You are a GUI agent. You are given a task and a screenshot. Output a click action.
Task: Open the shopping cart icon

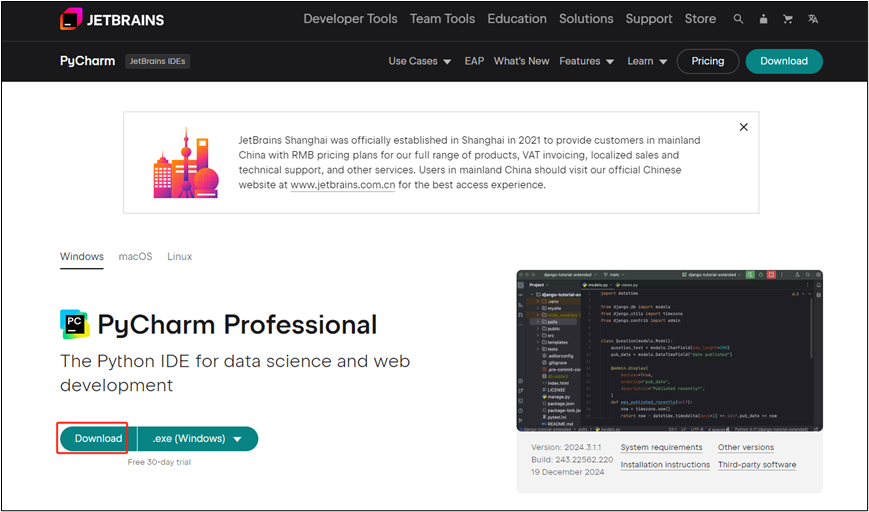[x=788, y=19]
